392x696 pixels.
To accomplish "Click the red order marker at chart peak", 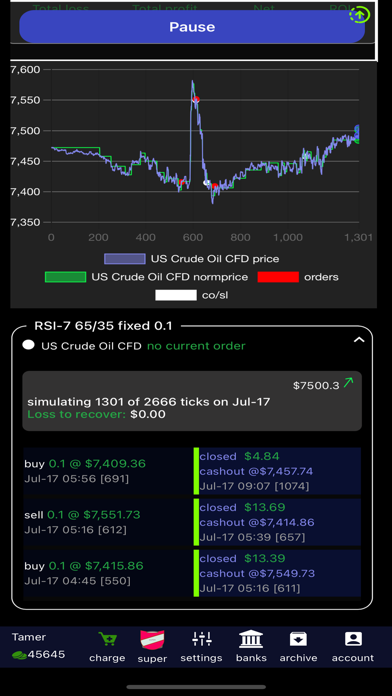I will (x=196, y=100).
